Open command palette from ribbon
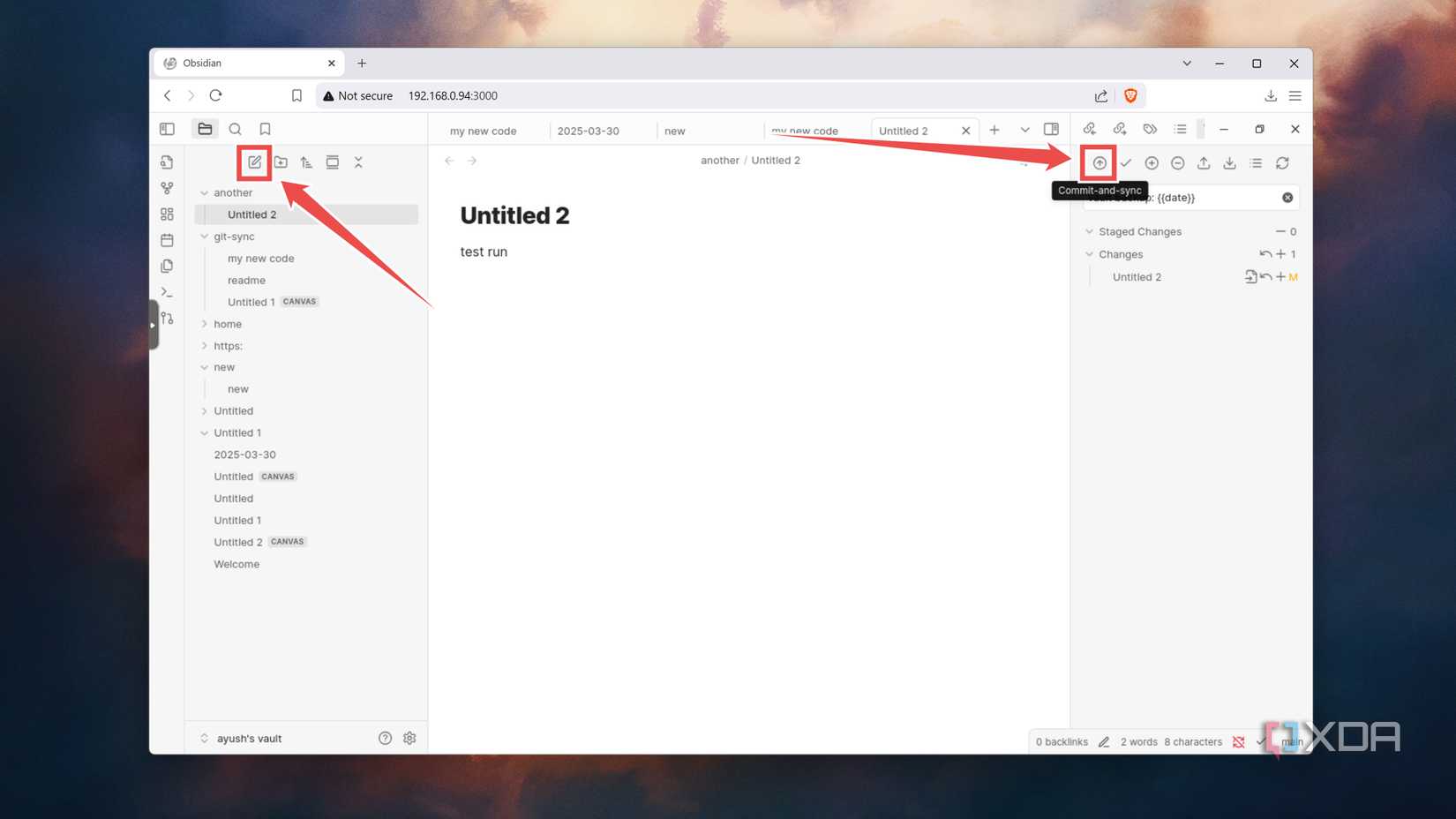The height and width of the screenshot is (819, 1456). click(x=167, y=292)
